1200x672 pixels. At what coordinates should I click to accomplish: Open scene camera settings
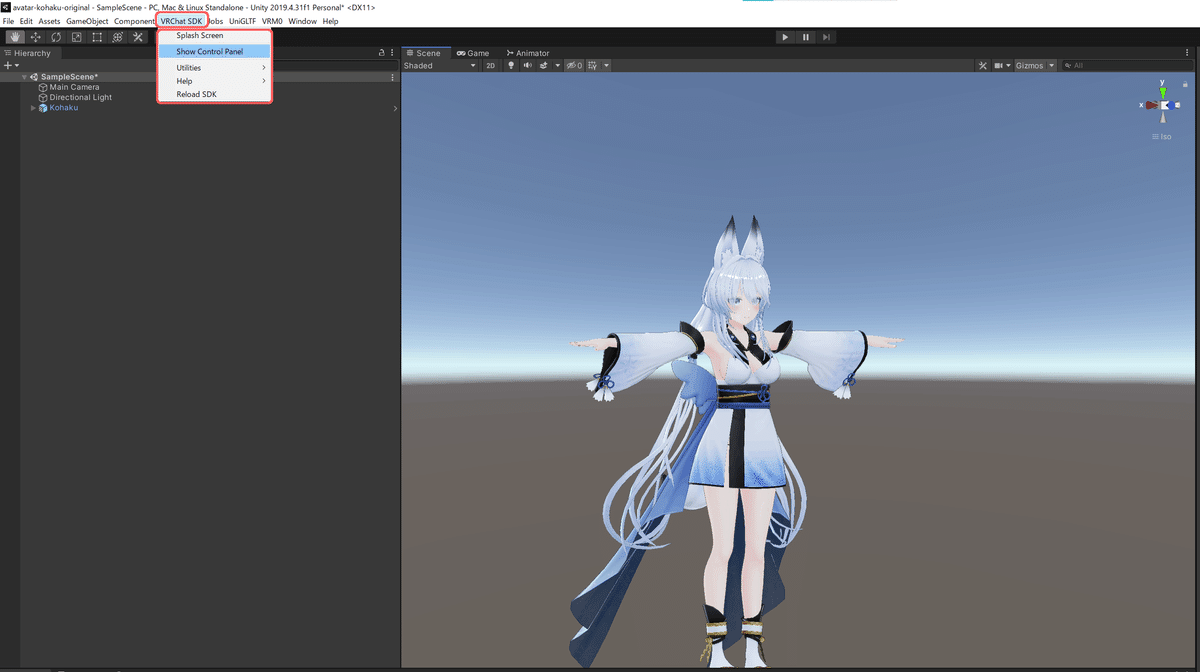(x=997, y=65)
